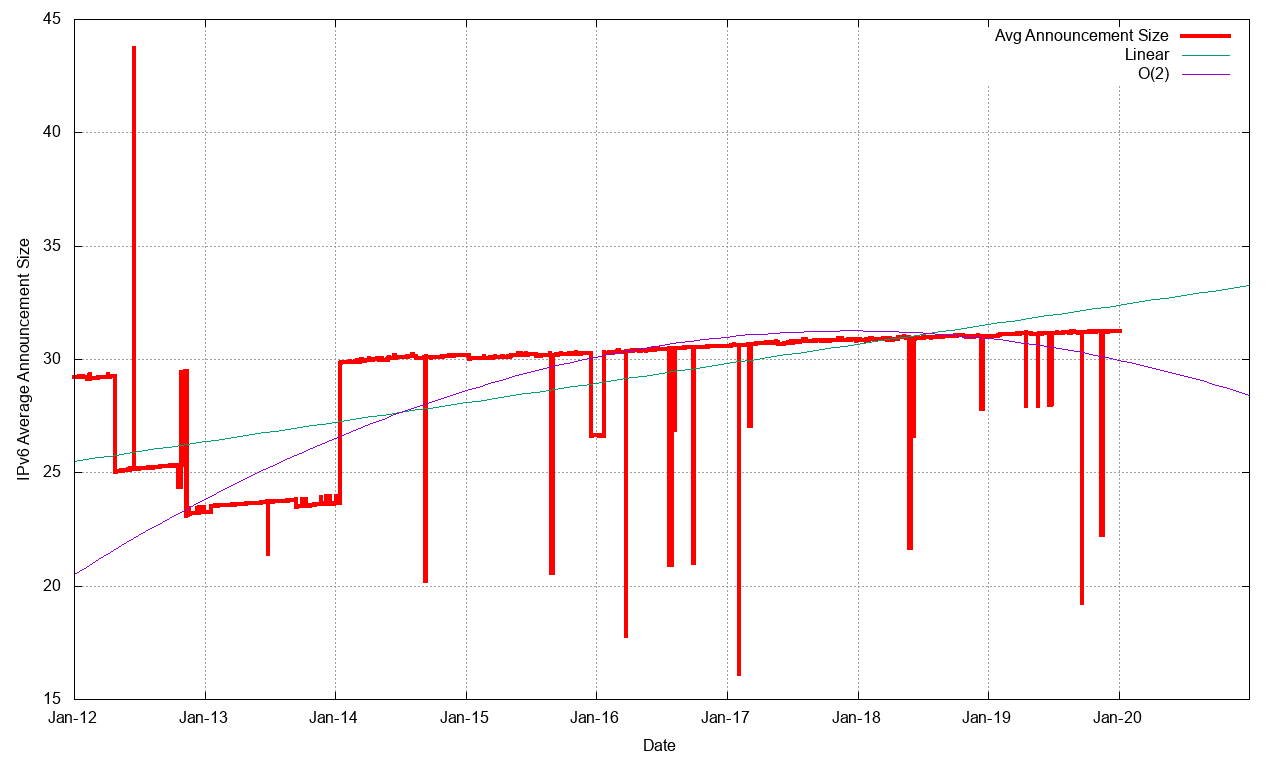The height and width of the screenshot is (760, 1280).
Task: Select the purple O(2) legend line sample
Action: (1205, 74)
